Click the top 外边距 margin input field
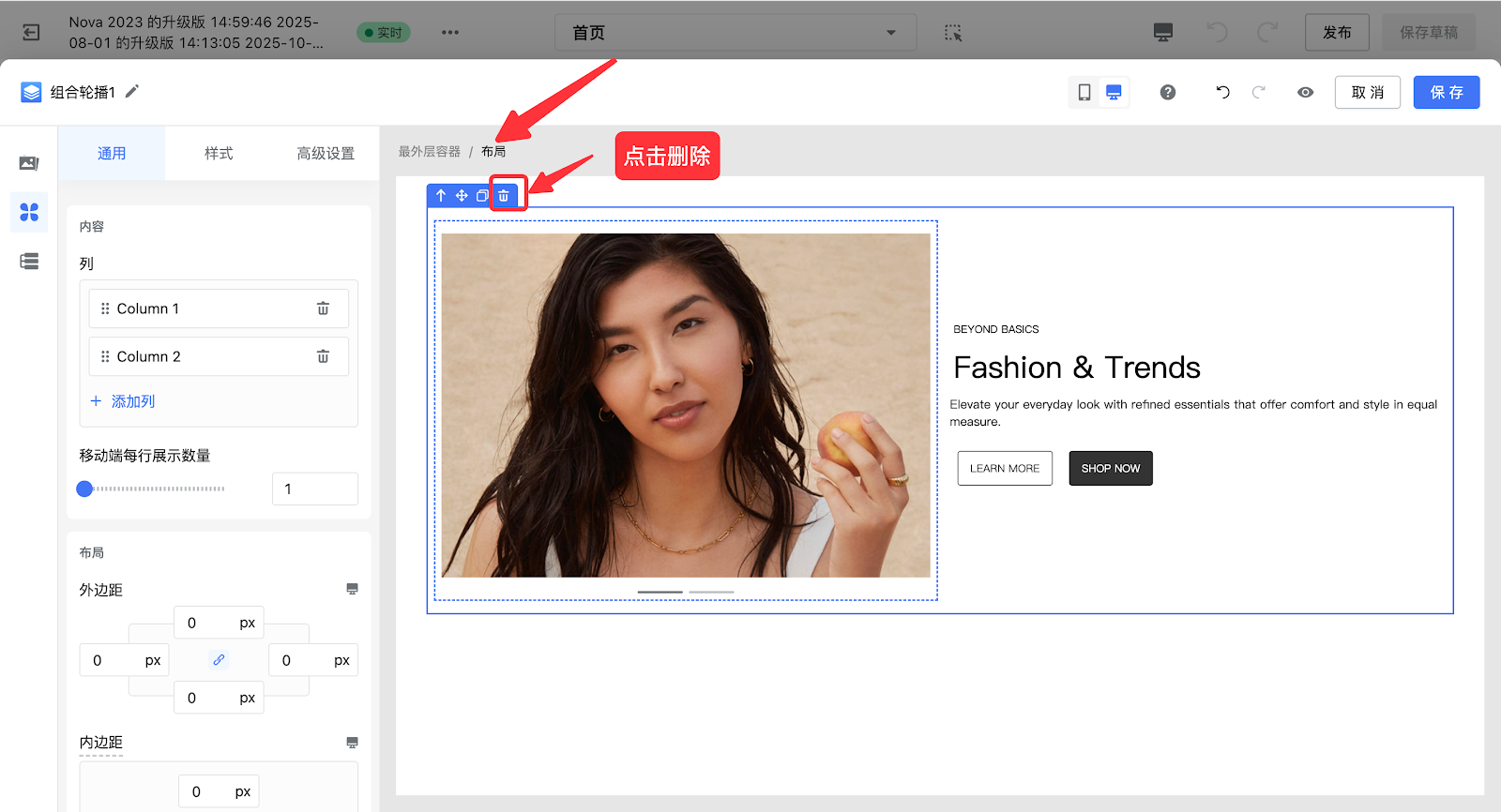This screenshot has height=812, width=1501. [x=206, y=623]
